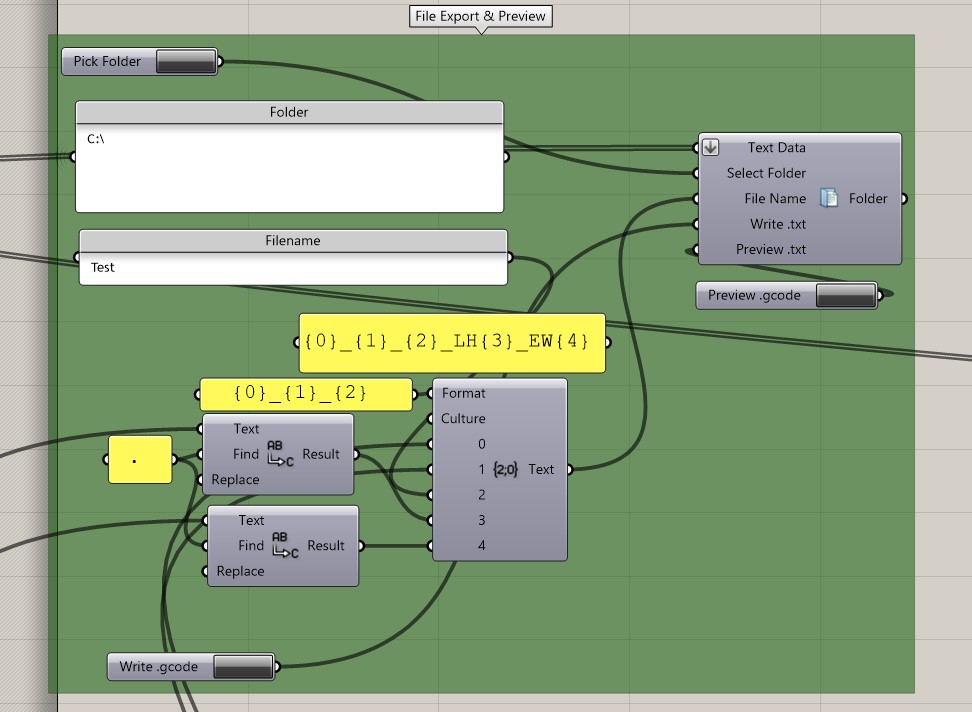The width and height of the screenshot is (972, 712).
Task: Click the Folder panel title bar
Action: [x=289, y=112]
